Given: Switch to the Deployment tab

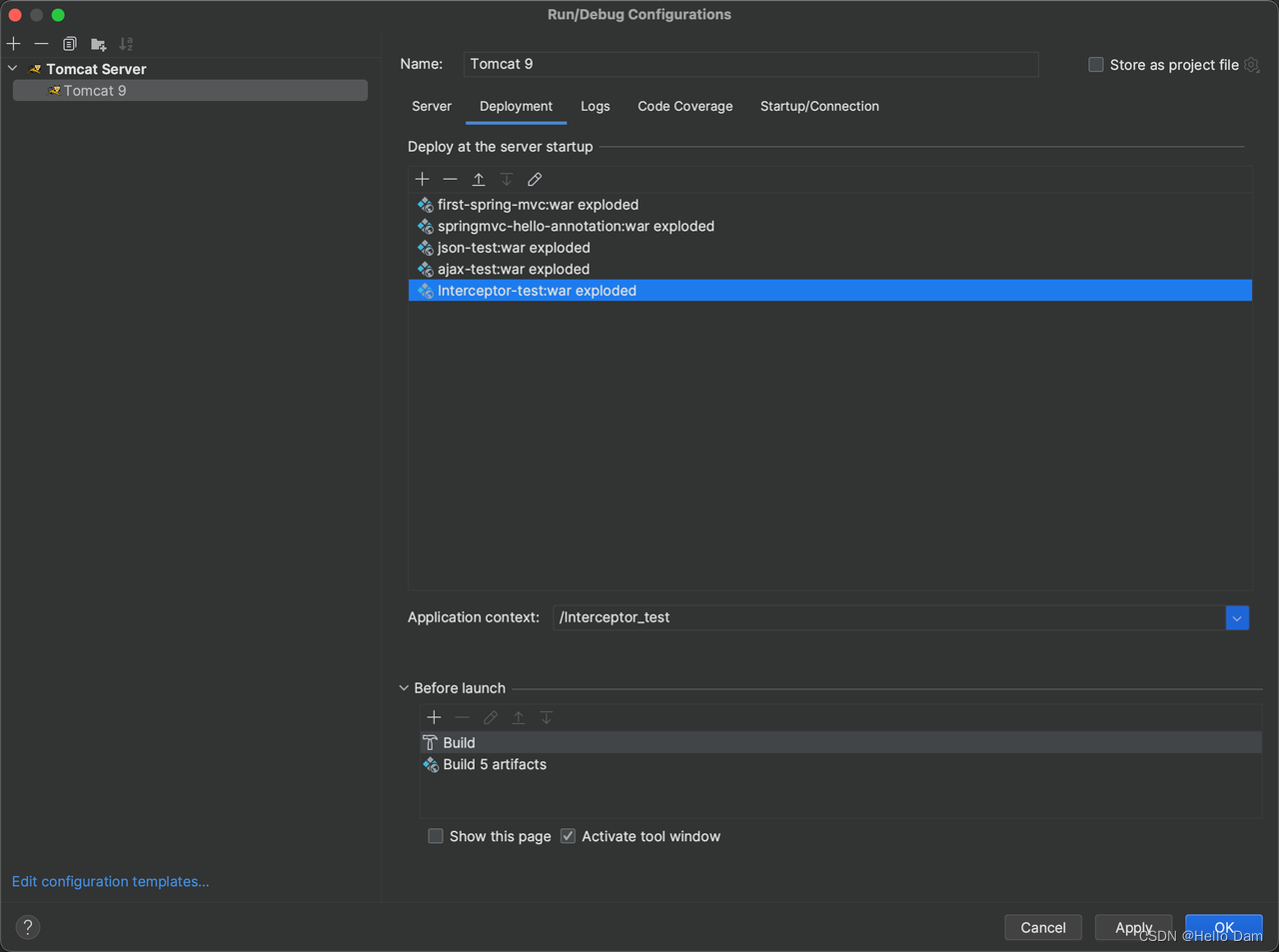Looking at the screenshot, I should [516, 106].
